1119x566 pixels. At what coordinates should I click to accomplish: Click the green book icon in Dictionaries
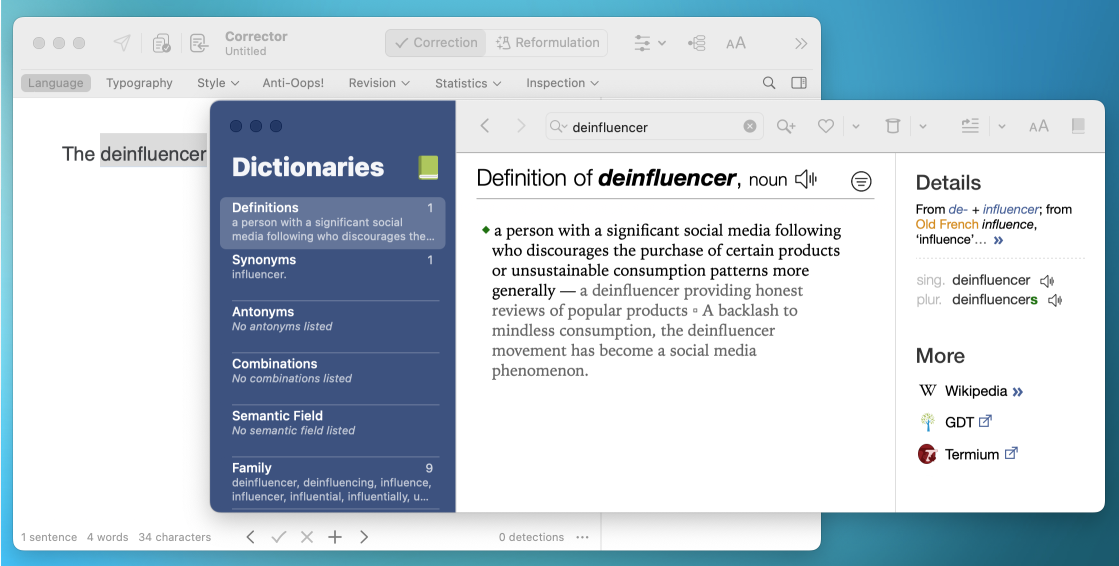coord(428,168)
